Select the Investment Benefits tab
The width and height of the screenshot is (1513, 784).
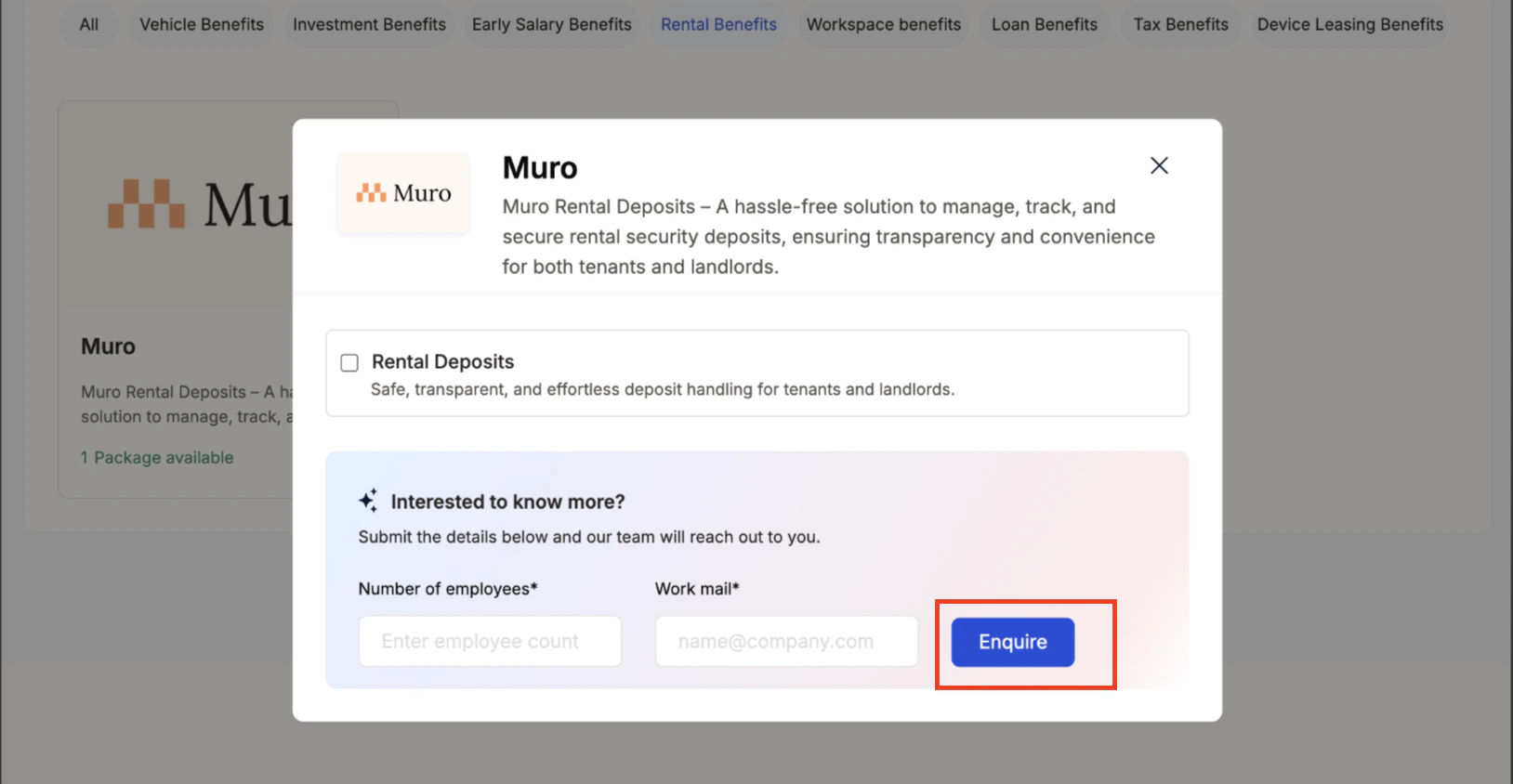(369, 24)
